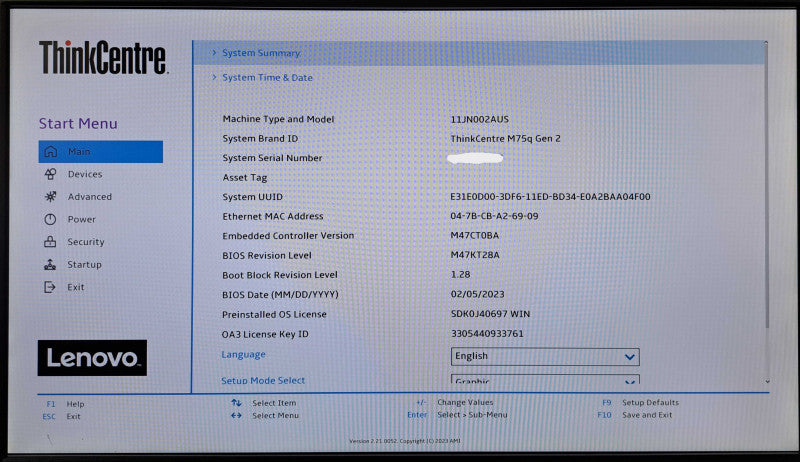The width and height of the screenshot is (800, 462).
Task: Click the ThinkCentre logo
Action: 103,57
